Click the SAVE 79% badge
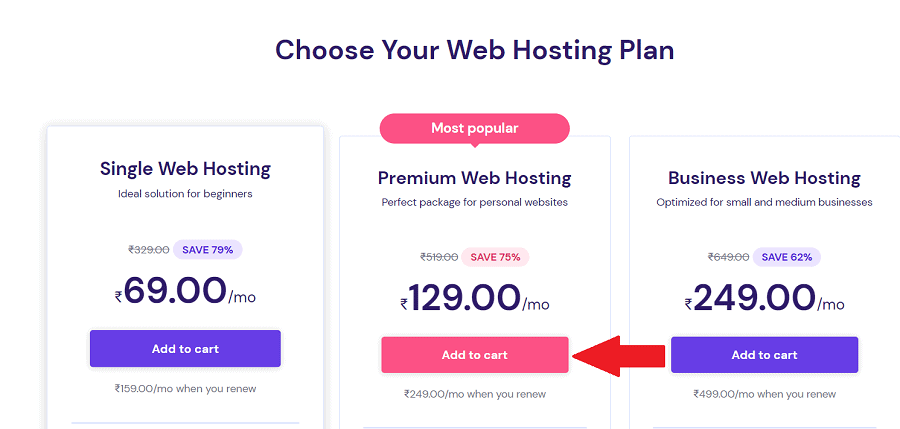Image resolution: width=900 pixels, height=429 pixels. coord(208,250)
